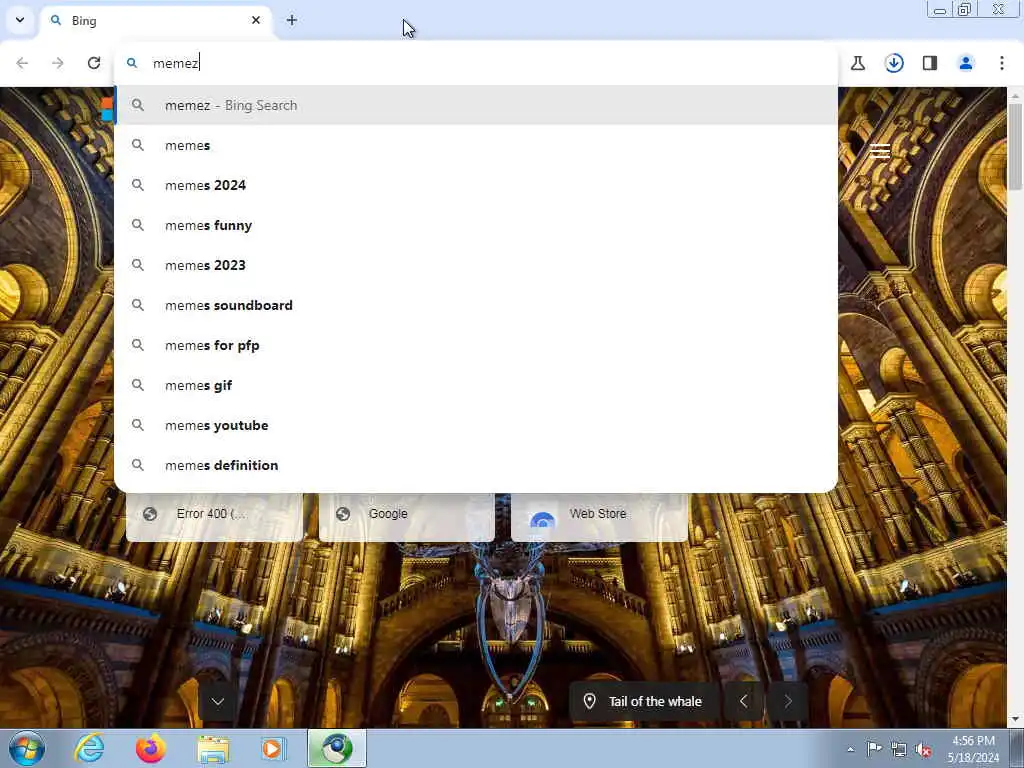Open the 'Error 400' shortcut tile
This screenshot has width=1024, height=768.
coord(214,516)
